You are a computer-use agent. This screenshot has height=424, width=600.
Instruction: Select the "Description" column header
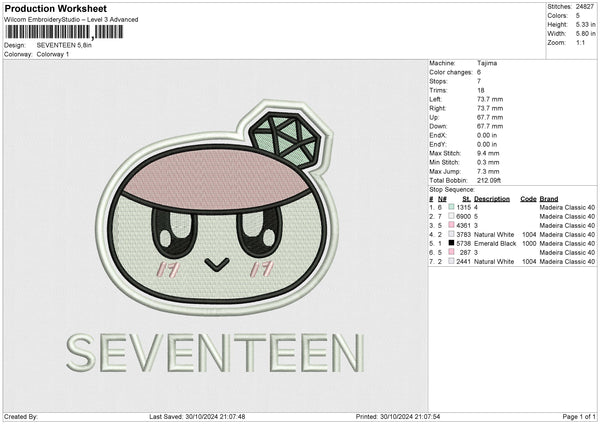coord(492,199)
